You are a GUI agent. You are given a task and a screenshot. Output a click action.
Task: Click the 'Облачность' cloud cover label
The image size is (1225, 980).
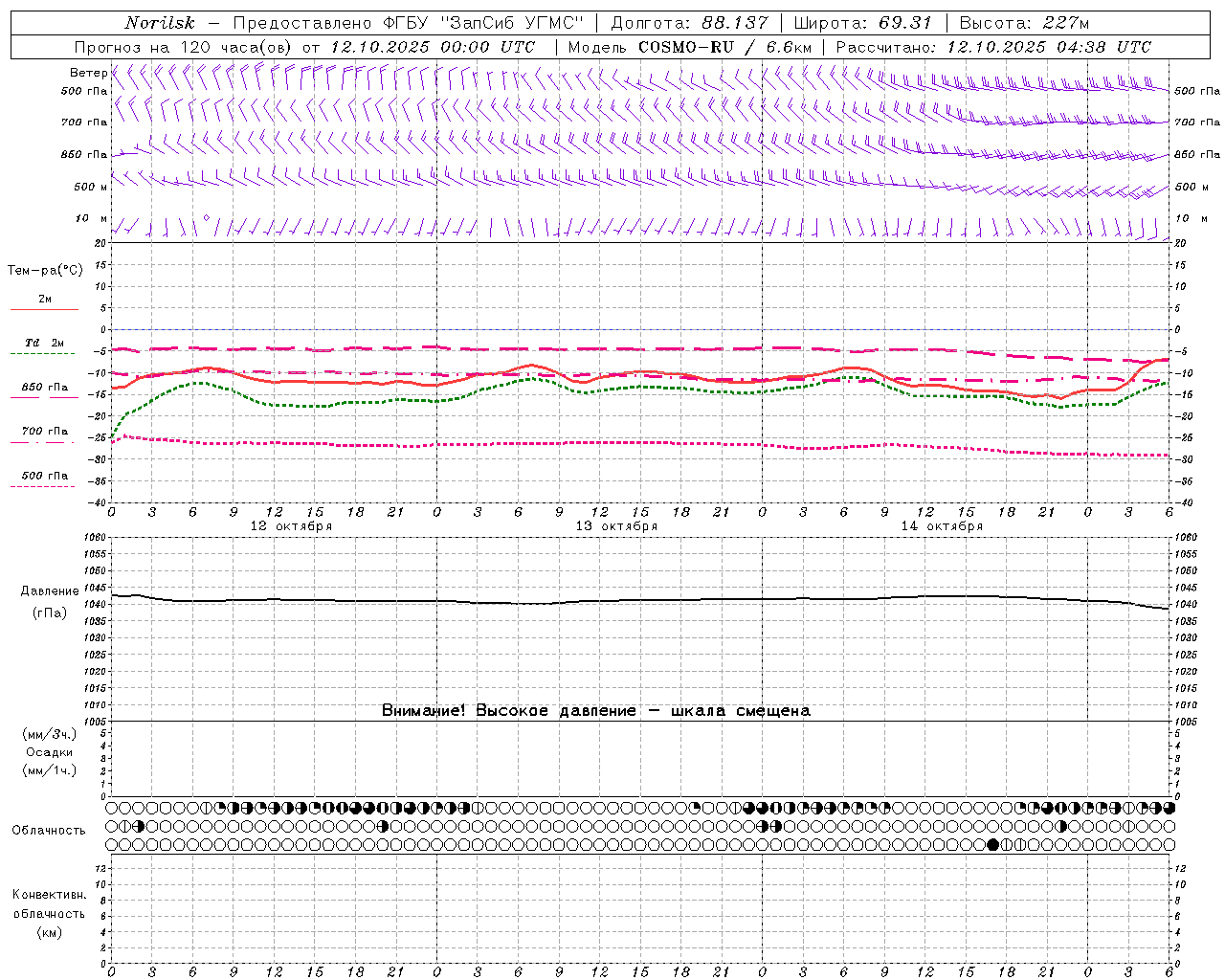tap(49, 831)
